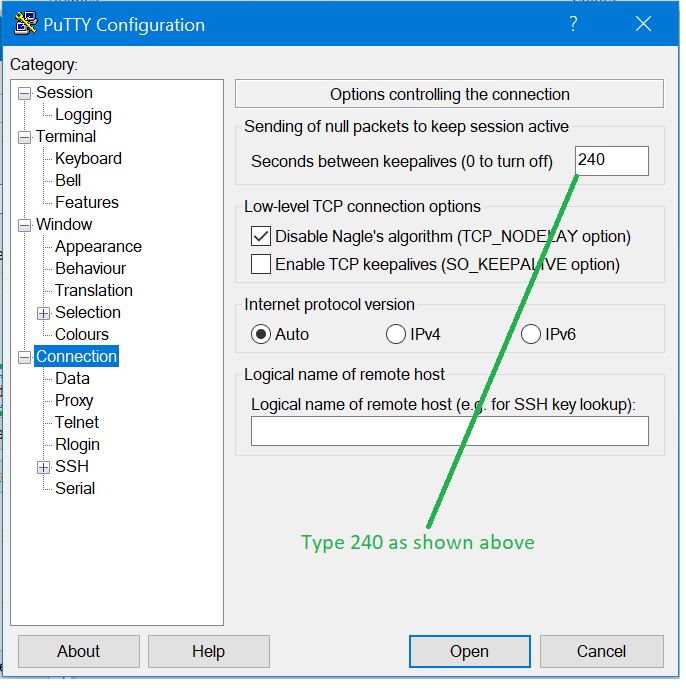Click the Open button
Screen dimensions: 686x690
click(468, 651)
